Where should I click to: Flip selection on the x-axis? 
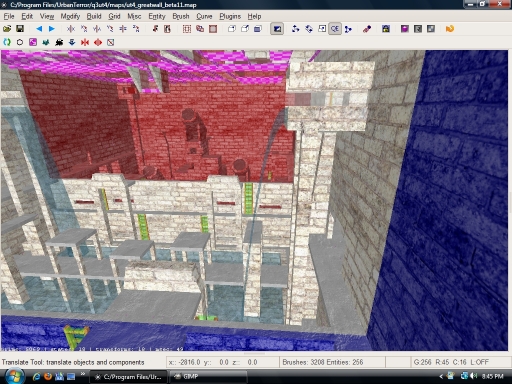(71, 29)
